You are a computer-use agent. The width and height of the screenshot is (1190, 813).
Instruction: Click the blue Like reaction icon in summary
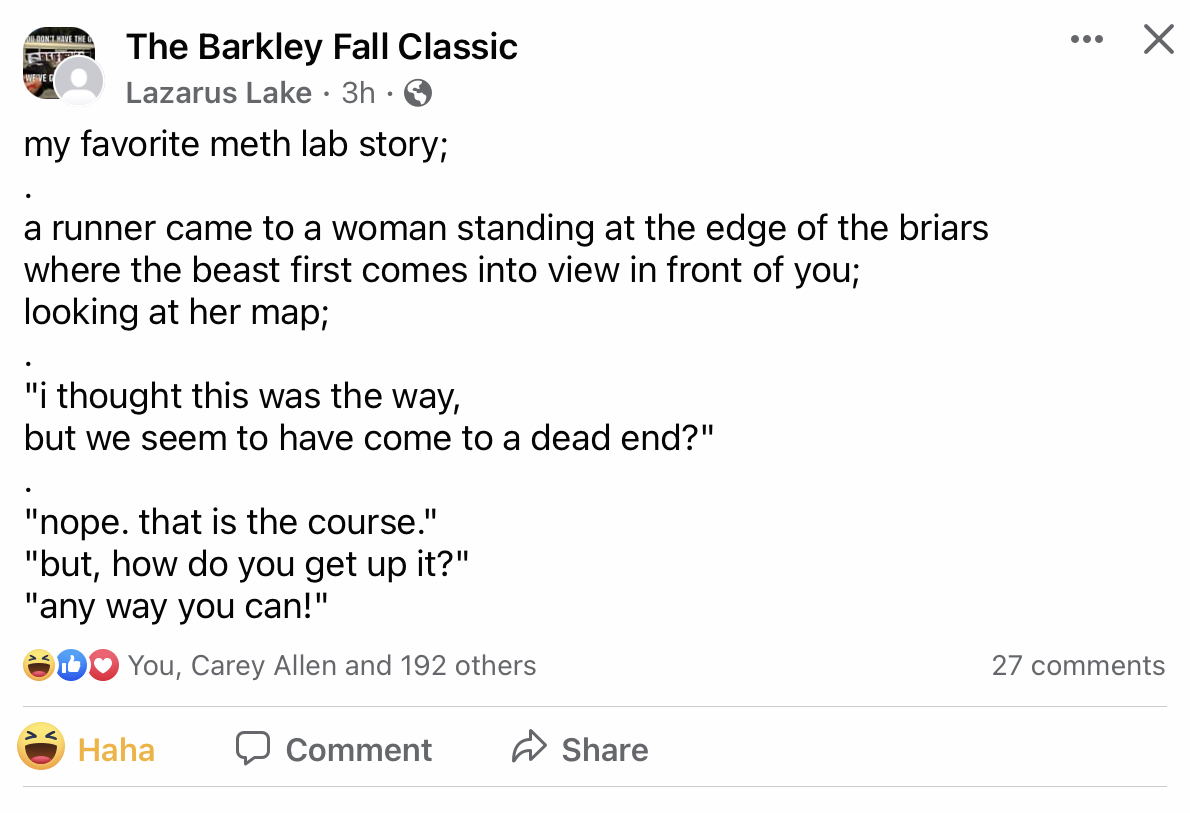(70, 665)
